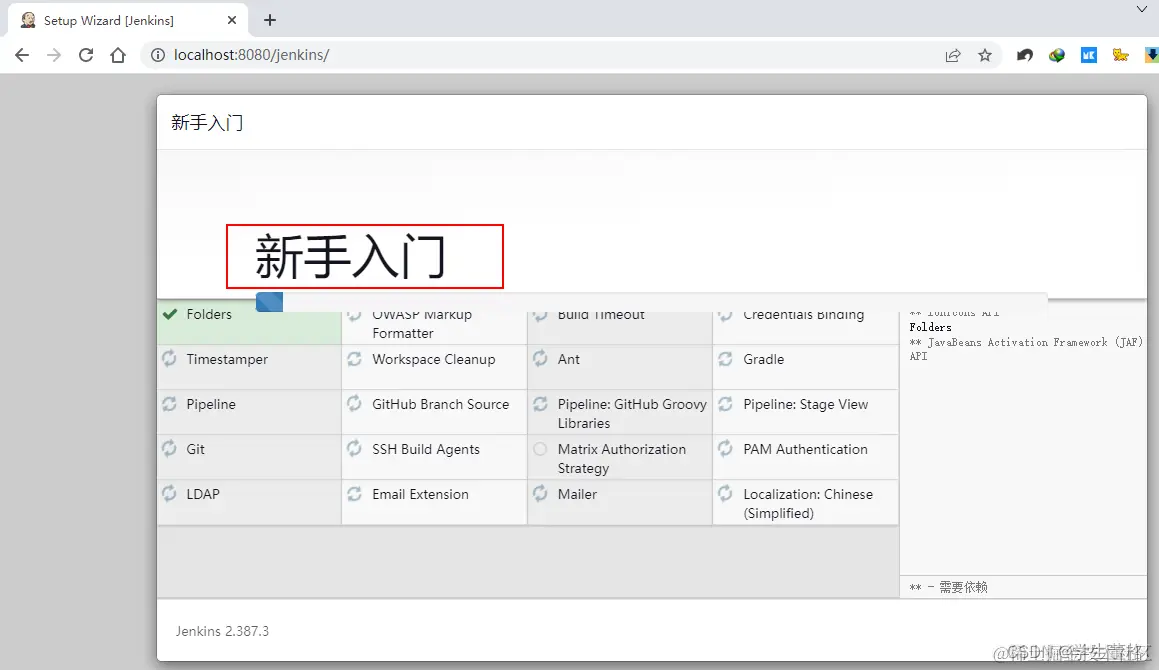This screenshot has height=670, width=1159.
Task: Click the green check next to Folders
Action: point(170,314)
